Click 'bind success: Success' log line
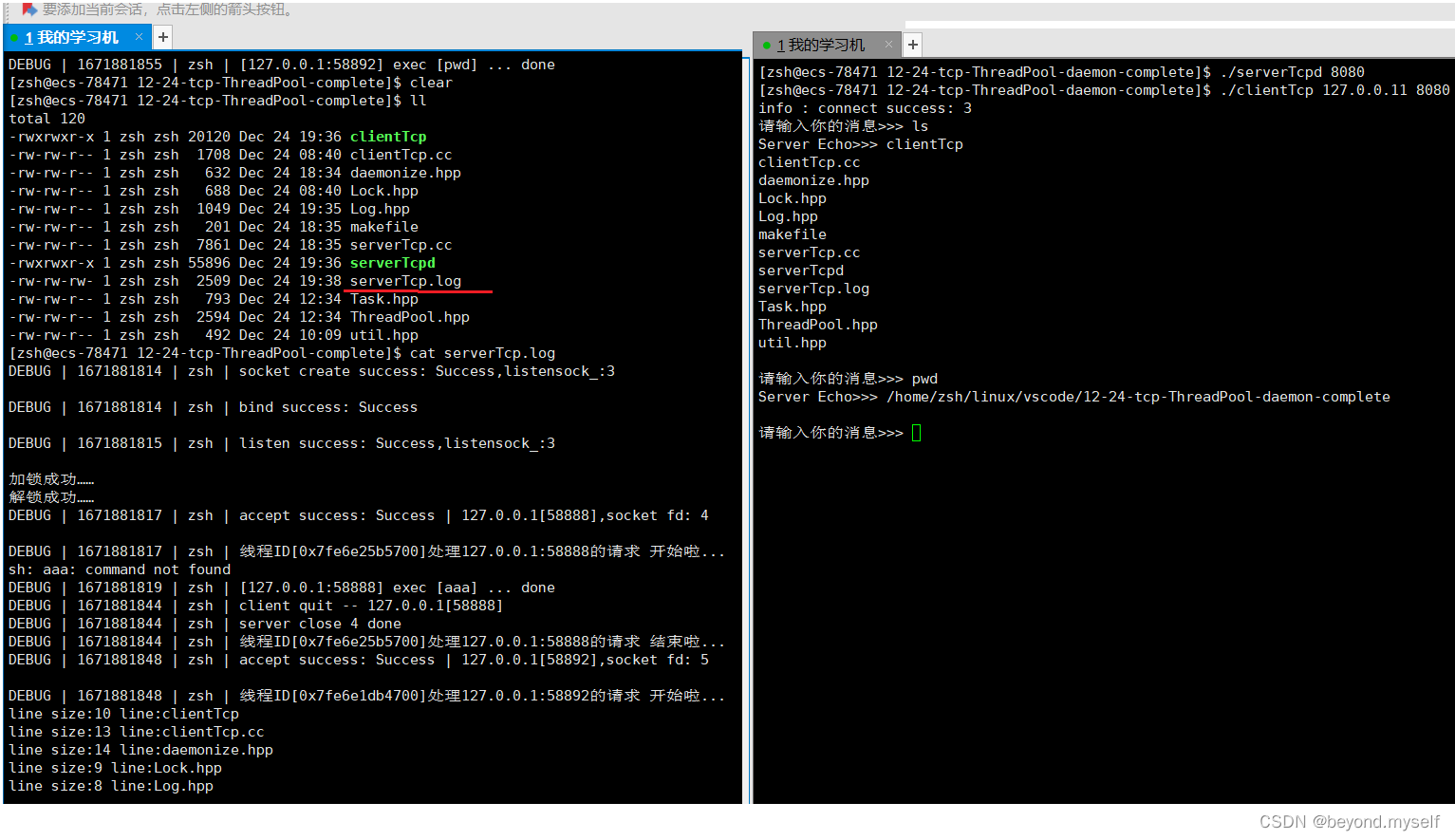The width and height of the screenshot is (1455, 840). pyautogui.click(x=213, y=407)
